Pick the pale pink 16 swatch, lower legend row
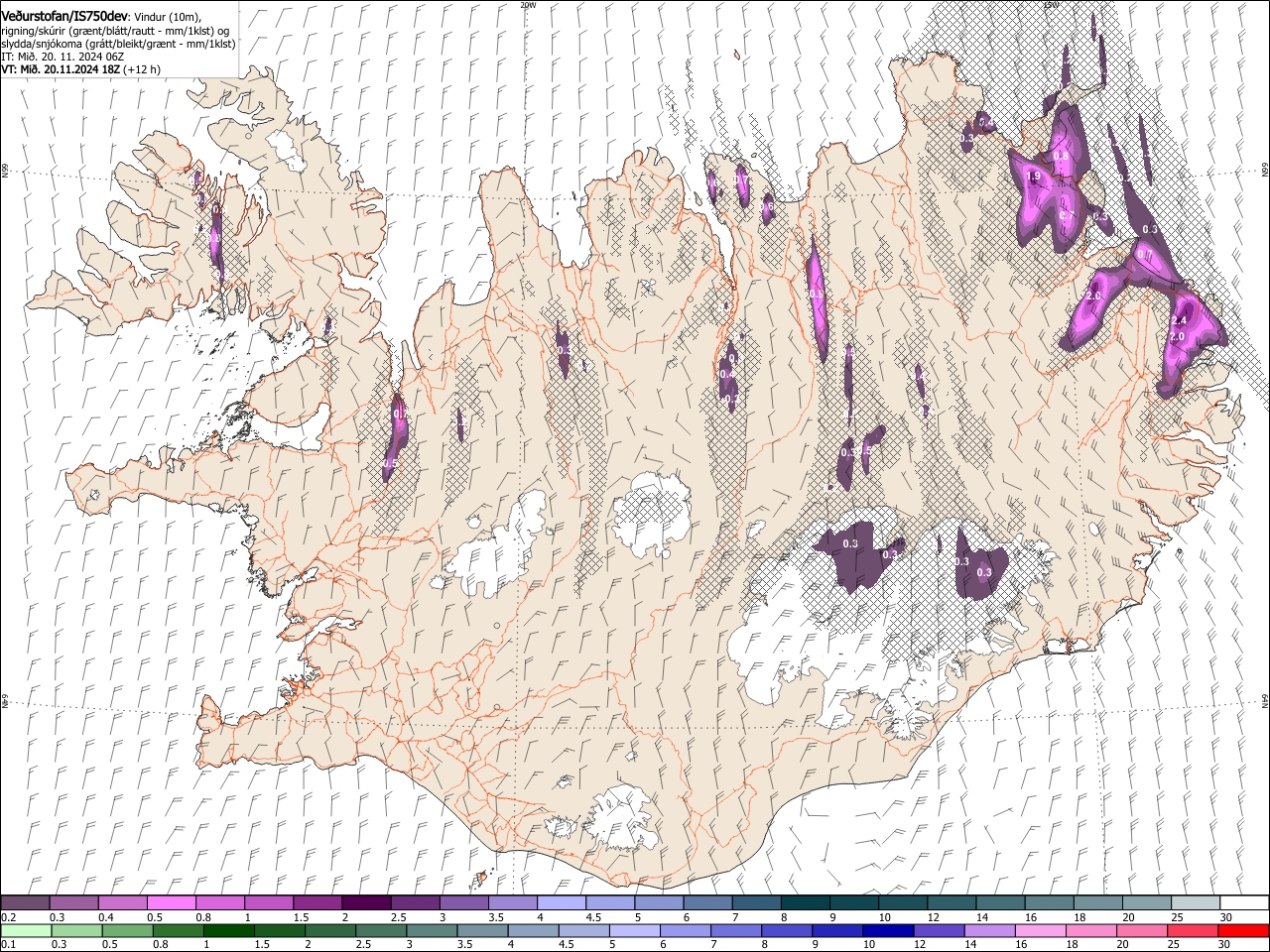Image resolution: width=1270 pixels, height=952 pixels. pyautogui.click(x=1040, y=930)
